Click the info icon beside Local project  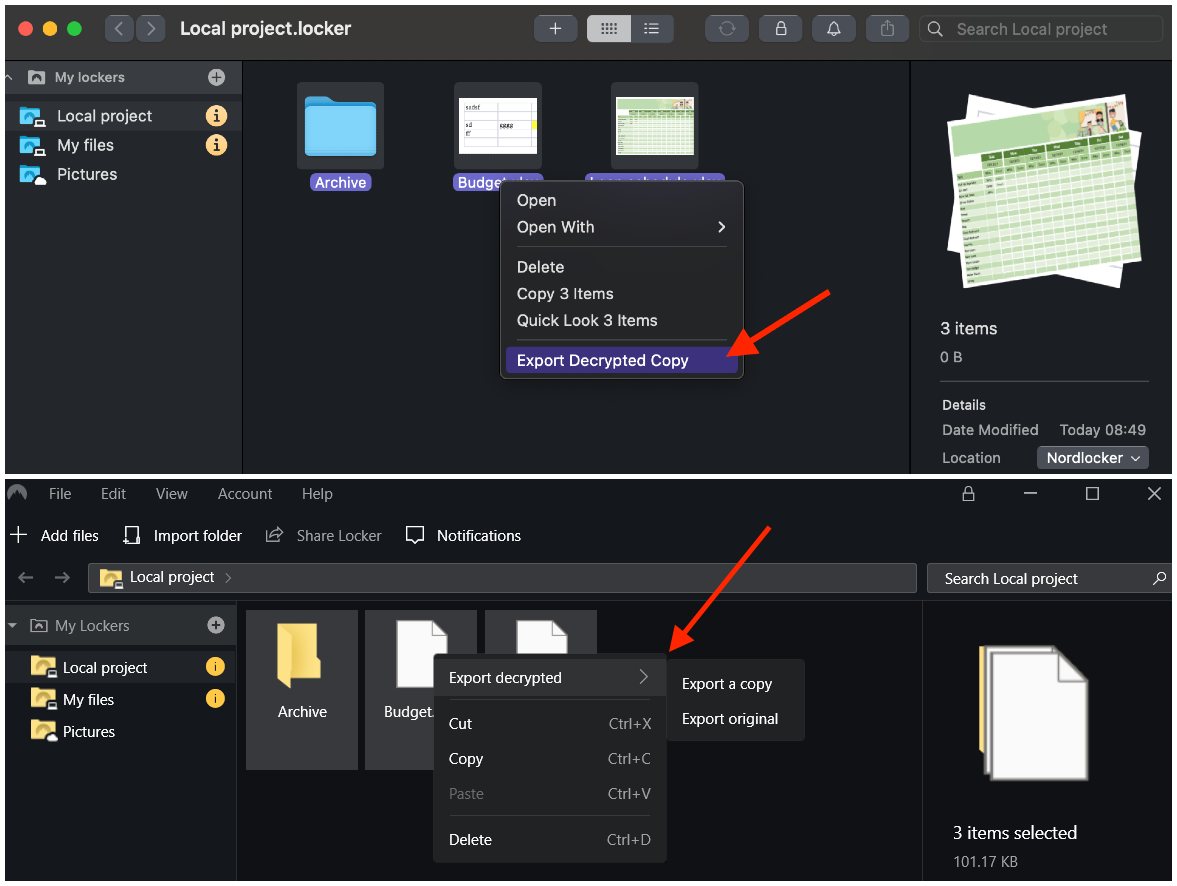217,116
